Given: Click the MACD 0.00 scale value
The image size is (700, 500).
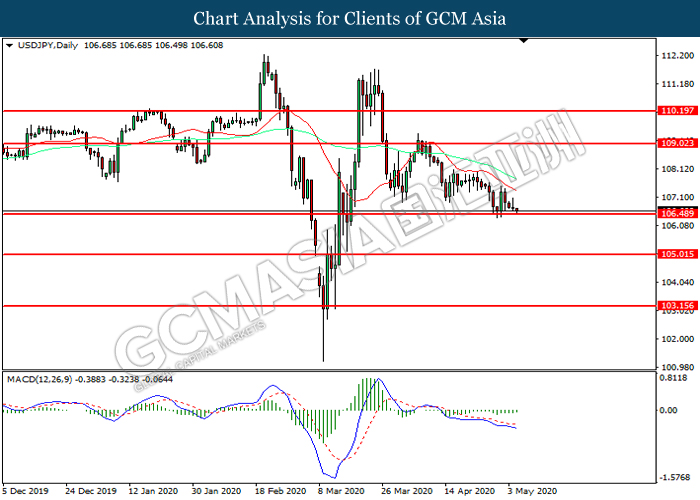Looking at the screenshot, I should click(x=668, y=410).
